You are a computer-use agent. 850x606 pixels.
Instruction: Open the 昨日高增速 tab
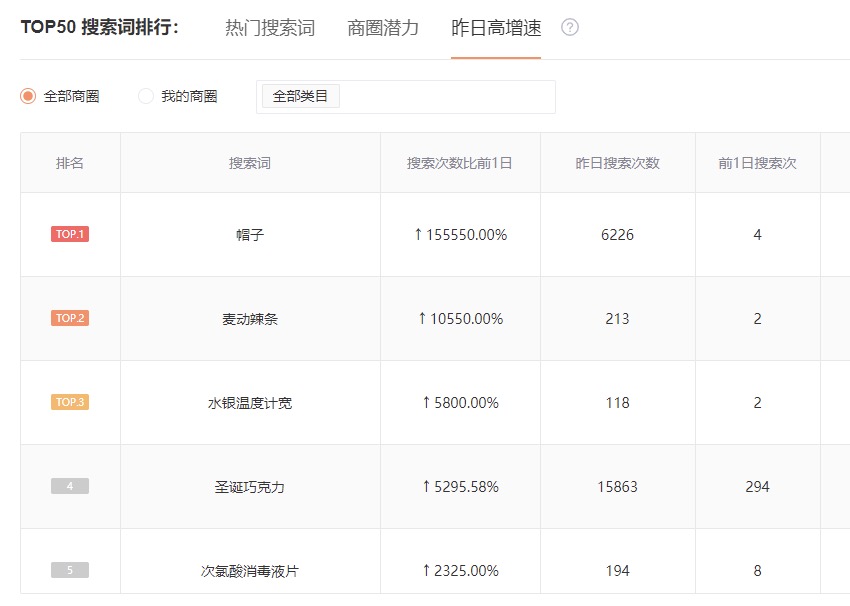[496, 28]
